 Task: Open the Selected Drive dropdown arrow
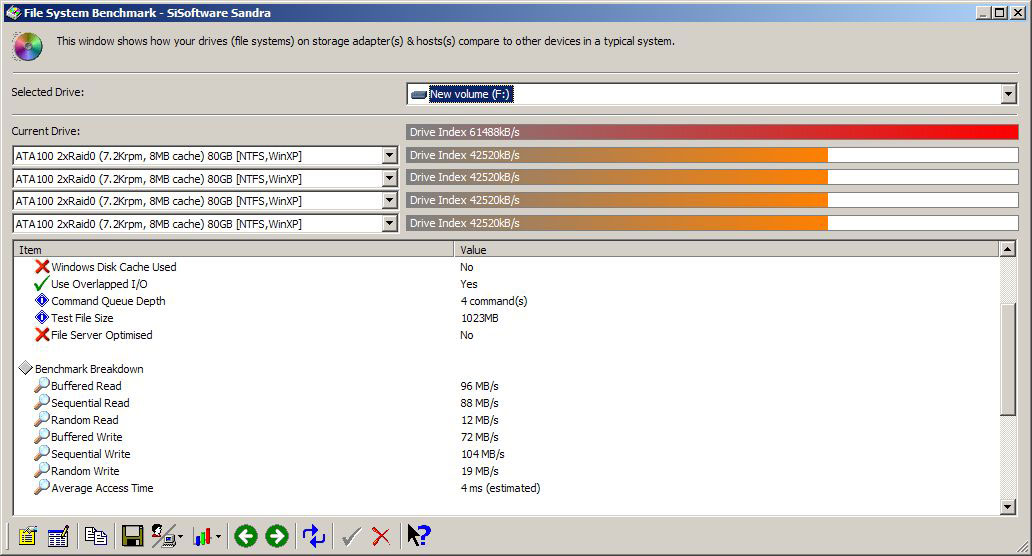[1008, 94]
